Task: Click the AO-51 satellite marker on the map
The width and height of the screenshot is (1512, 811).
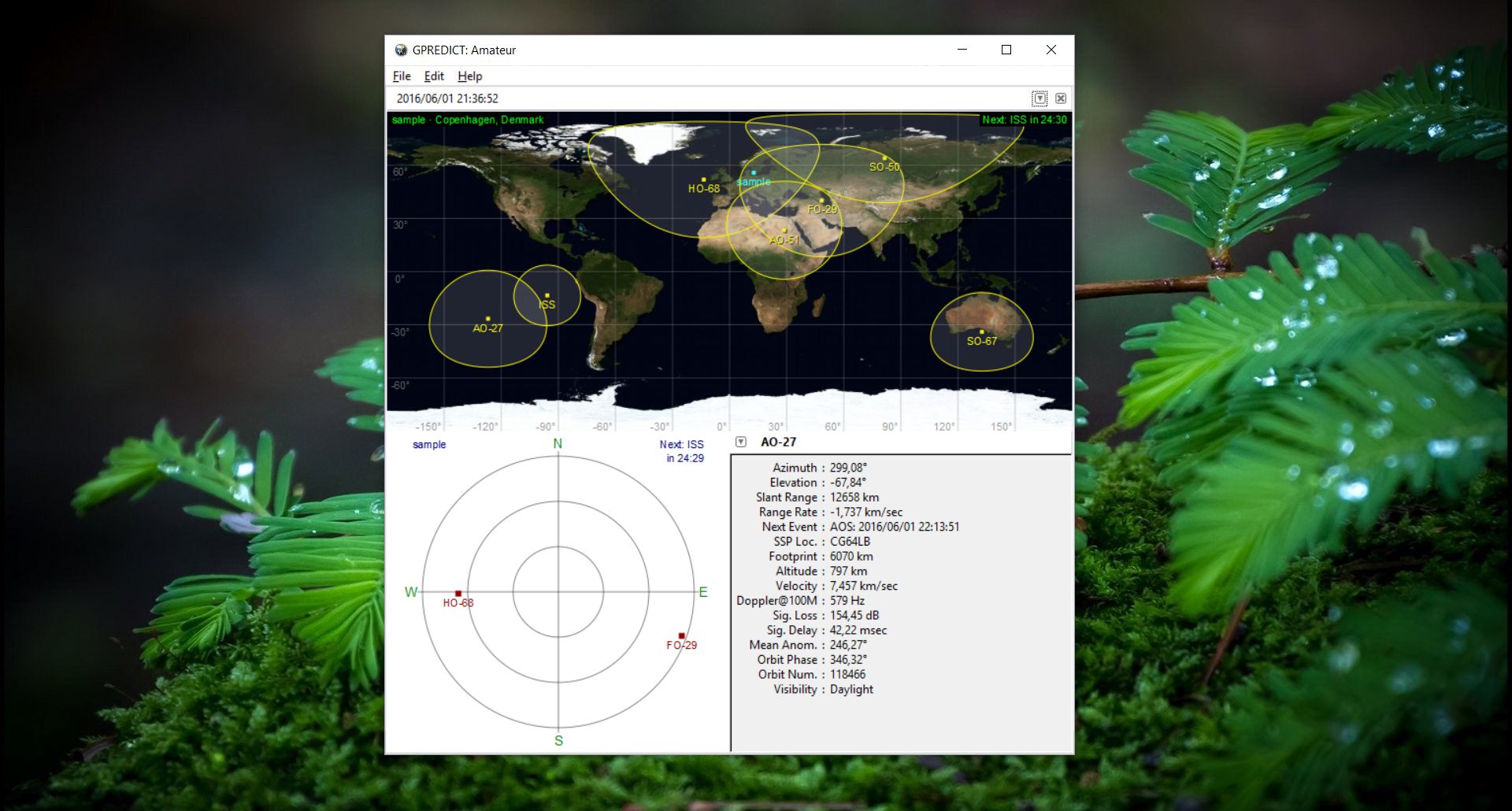Action: coord(784,229)
